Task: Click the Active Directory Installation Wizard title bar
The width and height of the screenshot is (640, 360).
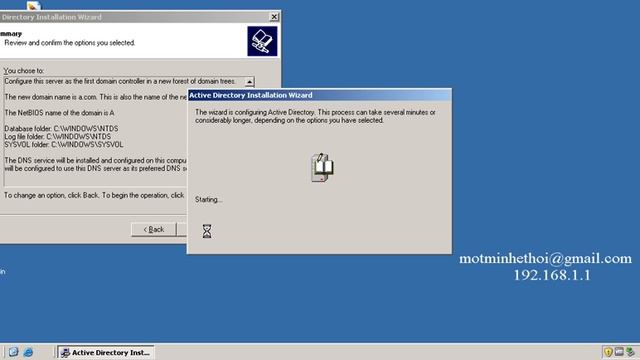Action: pos(320,95)
